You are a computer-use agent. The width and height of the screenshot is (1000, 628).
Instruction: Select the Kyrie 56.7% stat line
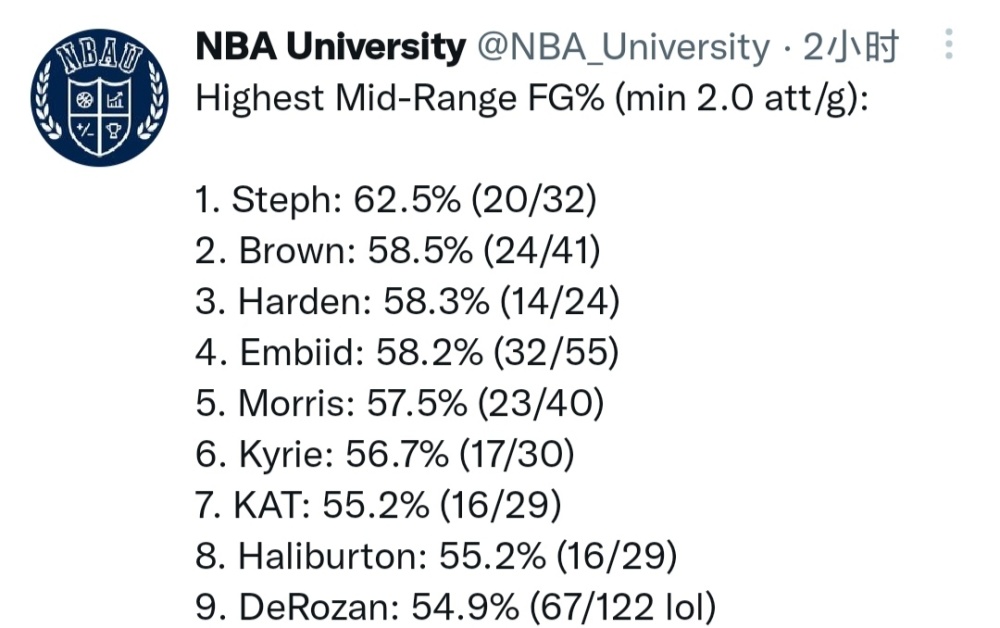click(385, 455)
